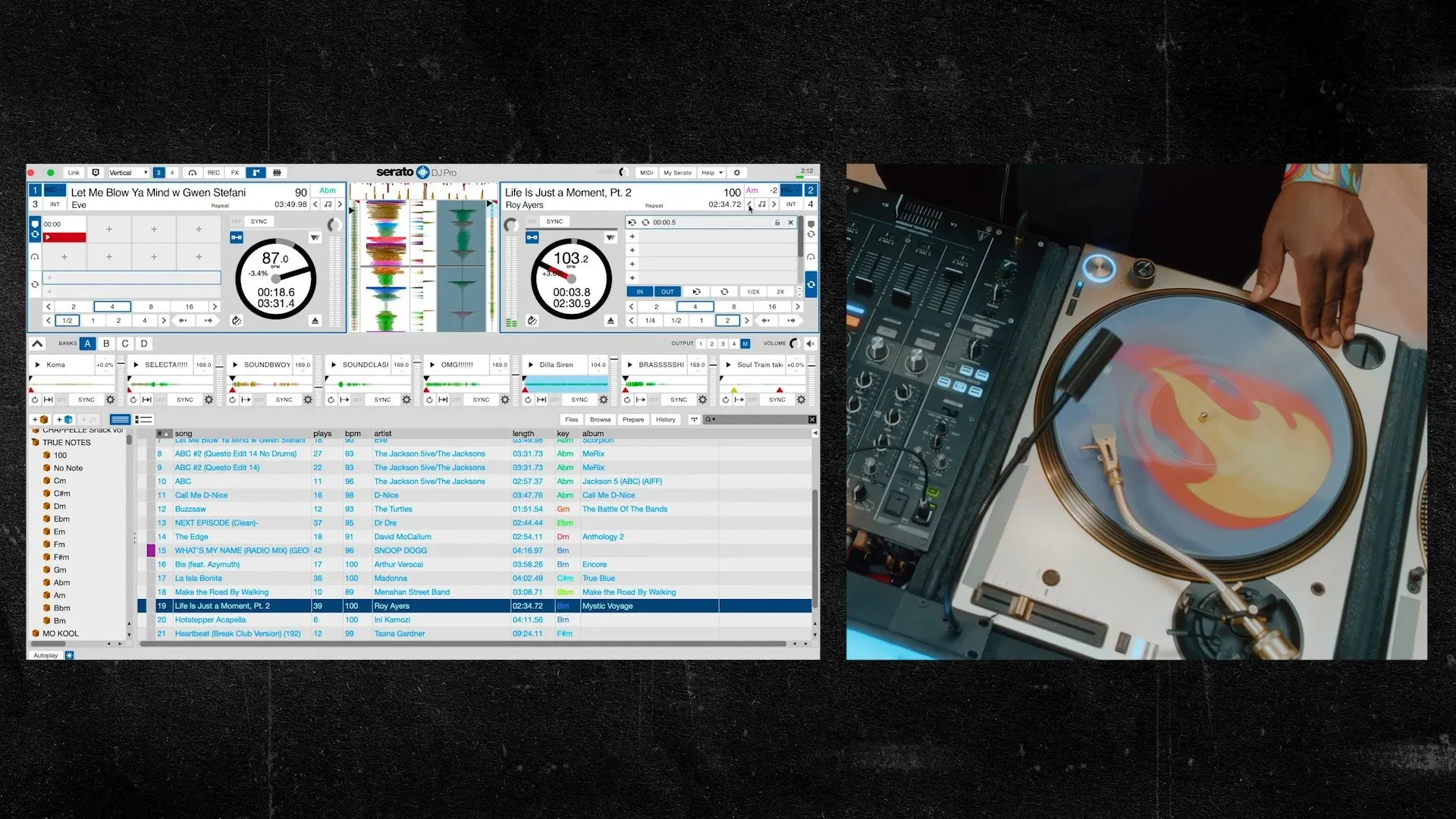
Task: Switch library to album art list view
Action: [x=144, y=419]
